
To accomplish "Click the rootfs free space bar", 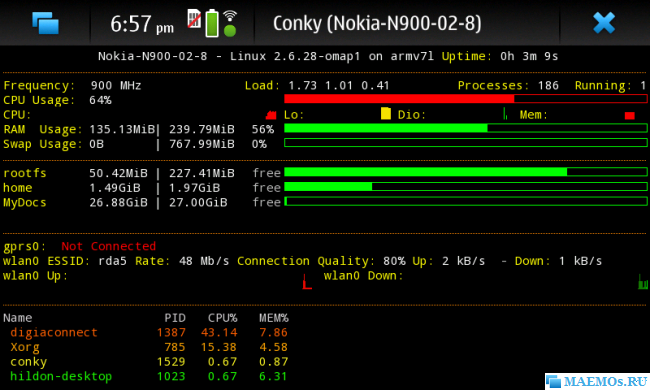I will tap(466, 172).
